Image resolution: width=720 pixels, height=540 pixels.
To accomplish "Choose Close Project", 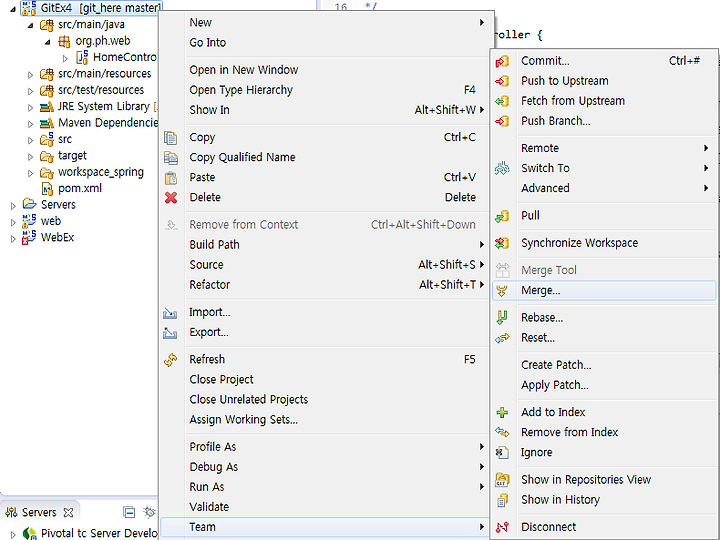I will pyautogui.click(x=324, y=380).
